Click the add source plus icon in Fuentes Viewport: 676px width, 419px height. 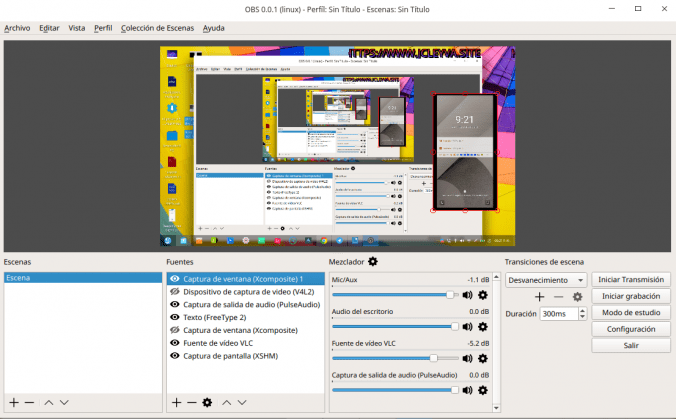pos(176,402)
